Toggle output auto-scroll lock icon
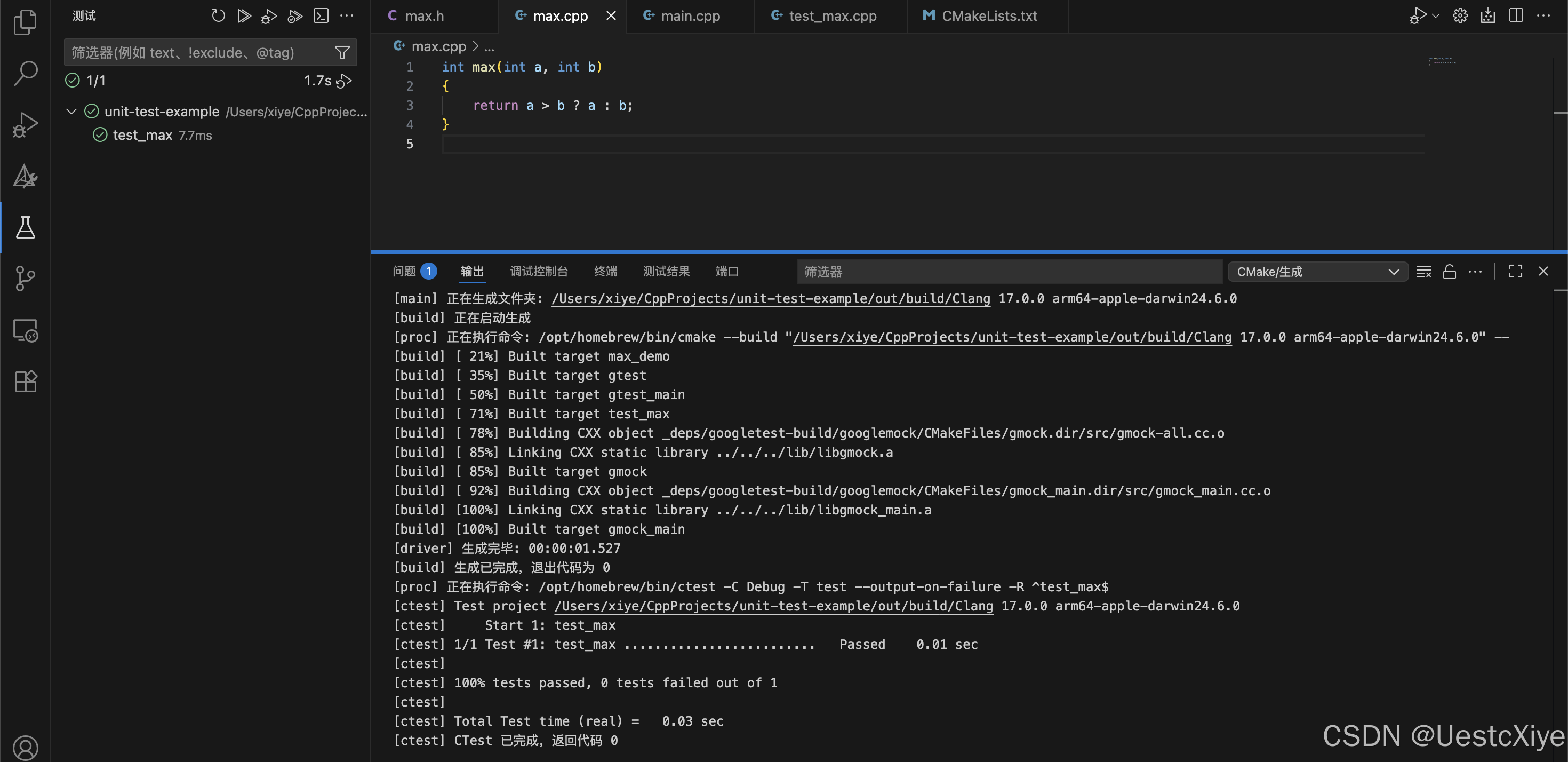The image size is (1568, 762). point(1449,272)
